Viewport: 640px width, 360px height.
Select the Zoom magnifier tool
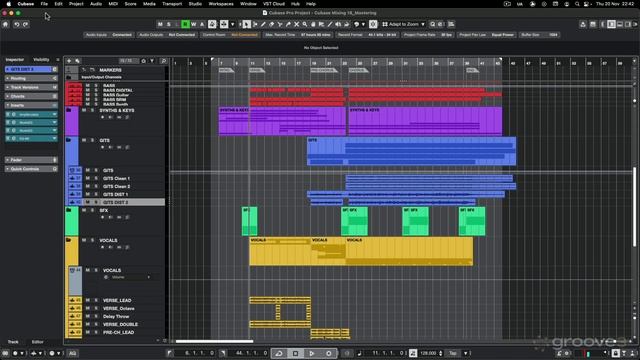pyautogui.click(x=305, y=24)
